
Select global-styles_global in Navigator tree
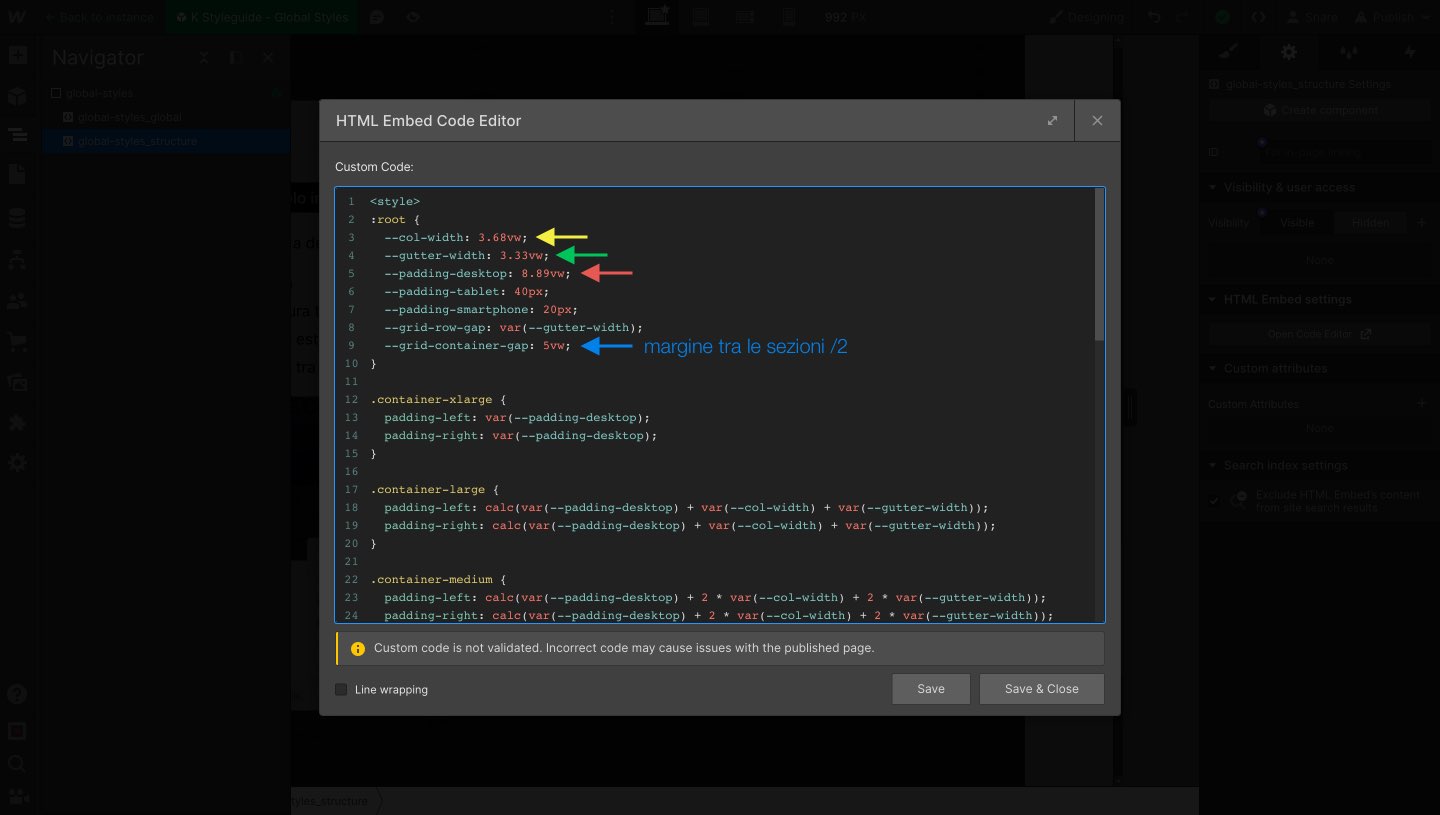click(x=166, y=117)
